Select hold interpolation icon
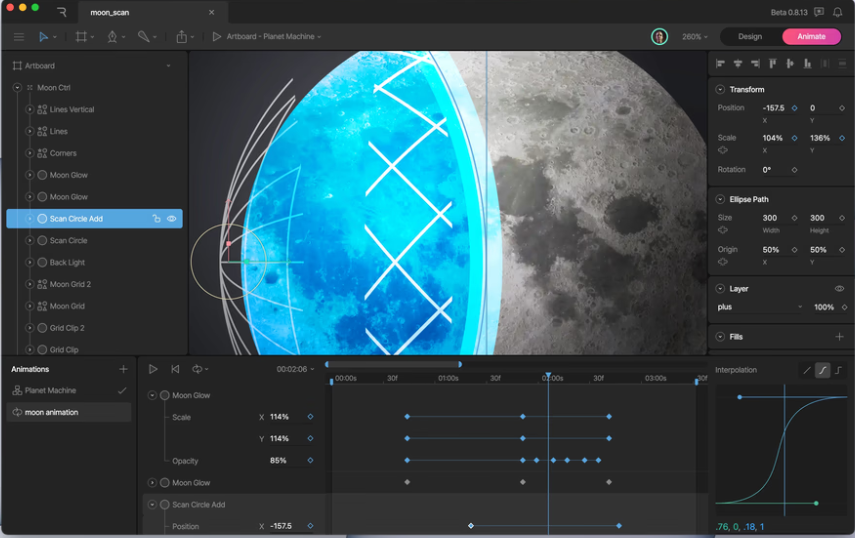 click(x=839, y=371)
